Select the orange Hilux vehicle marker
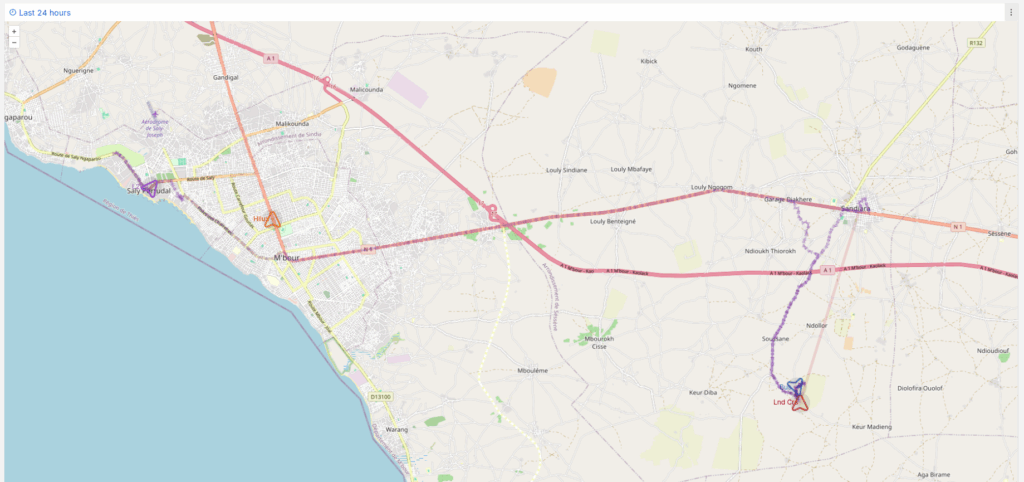The width and height of the screenshot is (1024, 482). pos(271,221)
